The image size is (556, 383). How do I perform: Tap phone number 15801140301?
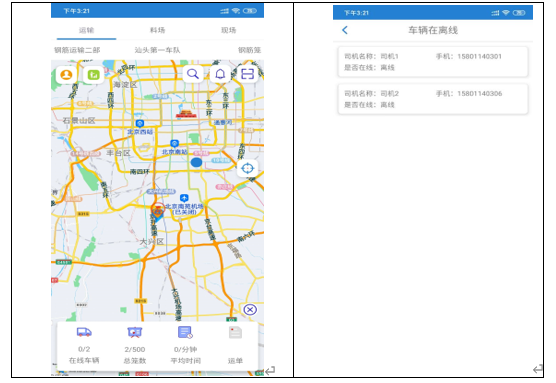pos(479,56)
